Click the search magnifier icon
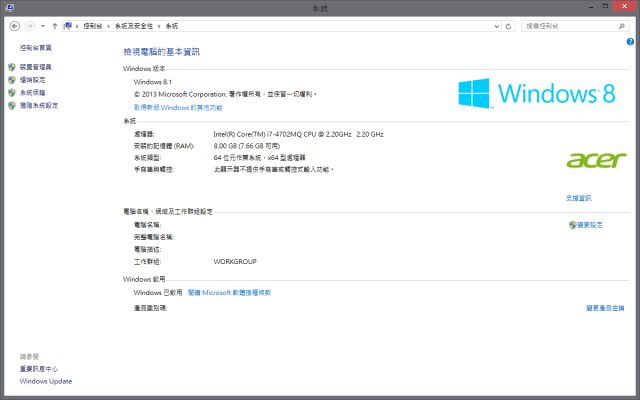The width and height of the screenshot is (640, 400). coord(622,26)
